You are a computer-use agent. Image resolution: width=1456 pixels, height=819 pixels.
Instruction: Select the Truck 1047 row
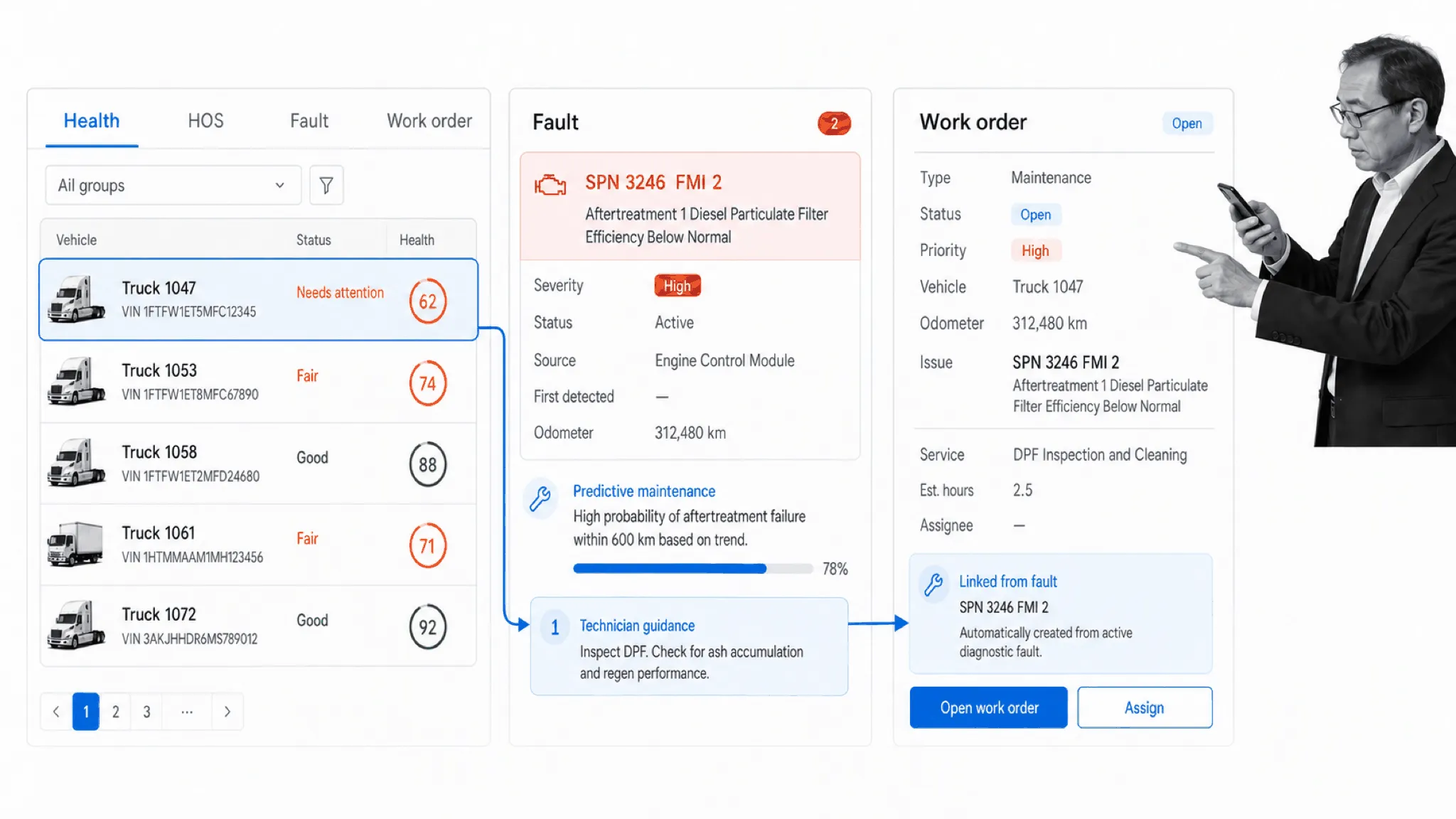(x=258, y=299)
